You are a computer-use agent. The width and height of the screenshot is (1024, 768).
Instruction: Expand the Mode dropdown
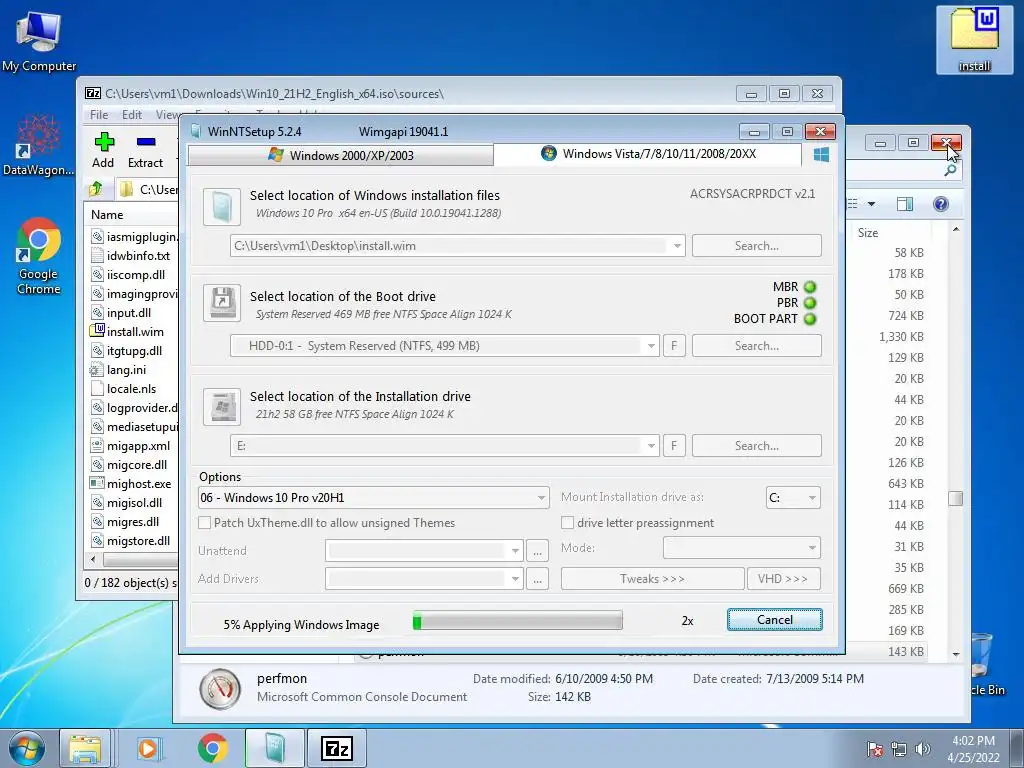pyautogui.click(x=812, y=548)
